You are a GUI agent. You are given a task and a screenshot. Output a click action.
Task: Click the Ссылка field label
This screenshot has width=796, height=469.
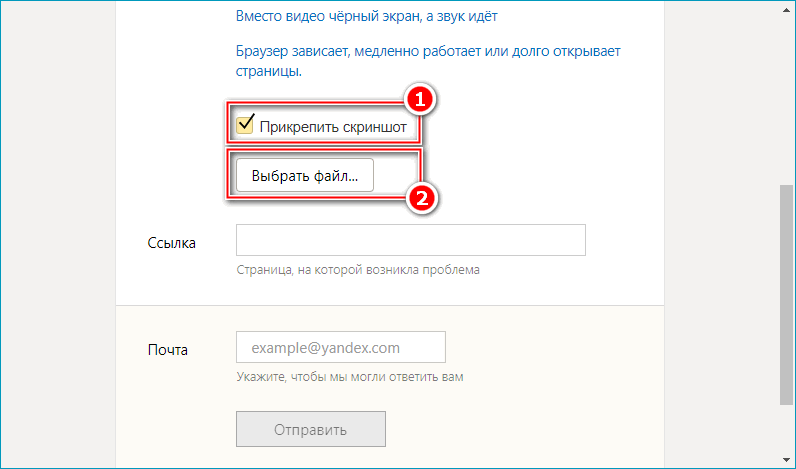pos(171,242)
